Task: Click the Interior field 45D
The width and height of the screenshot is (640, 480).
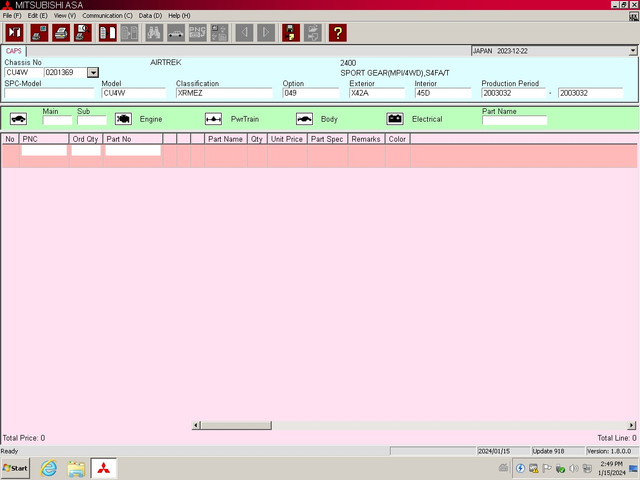Action: [443, 93]
